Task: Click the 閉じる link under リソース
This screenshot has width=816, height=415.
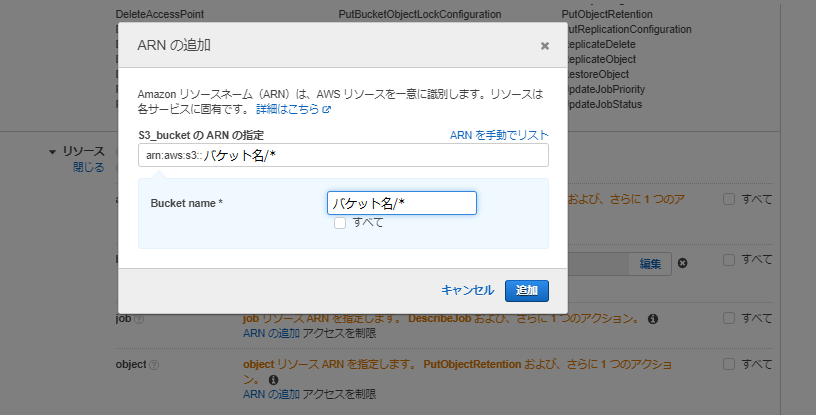Action: (88, 167)
